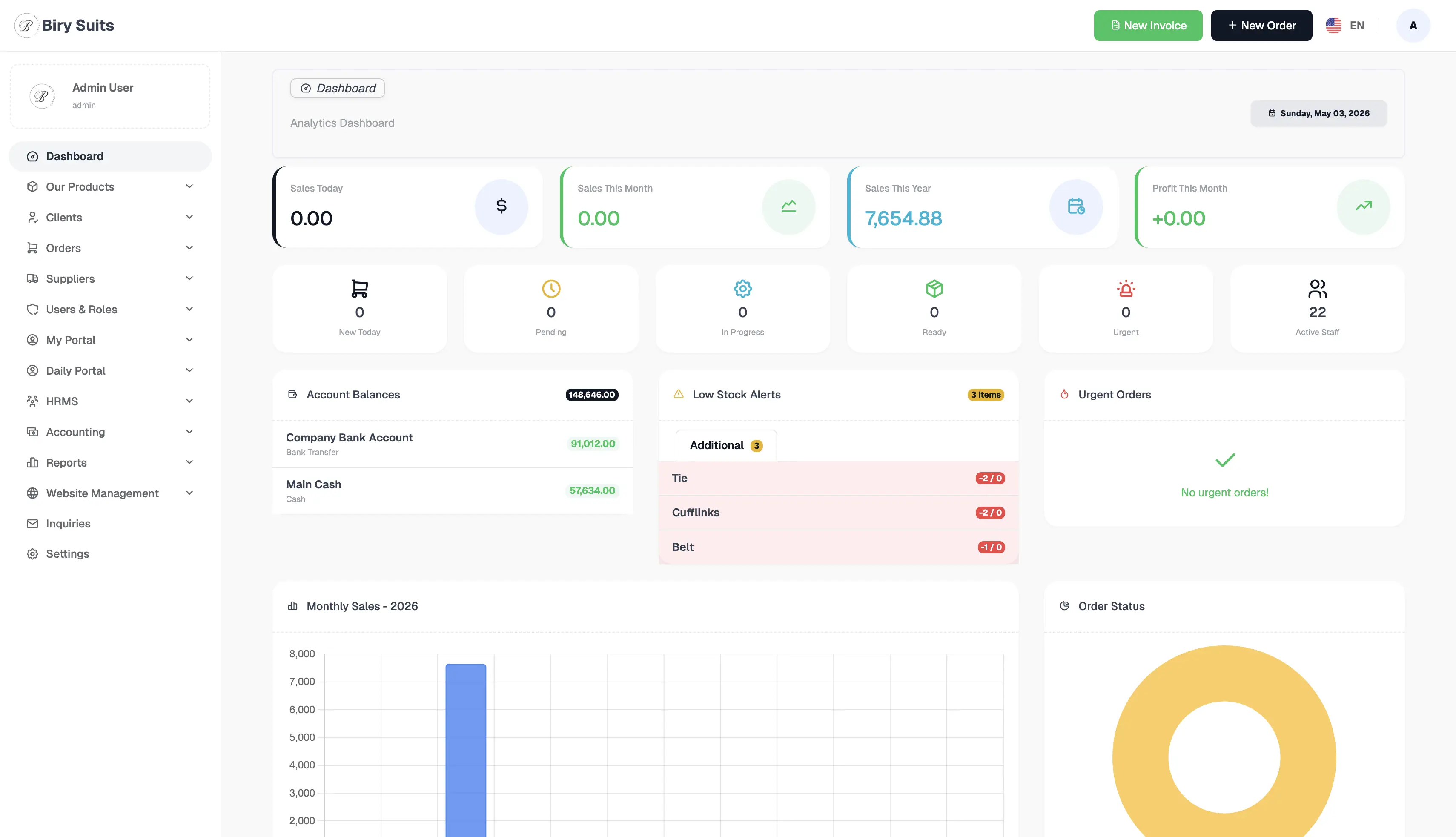Click the box icon on Ready card
The height and width of the screenshot is (837, 1456).
click(934, 289)
